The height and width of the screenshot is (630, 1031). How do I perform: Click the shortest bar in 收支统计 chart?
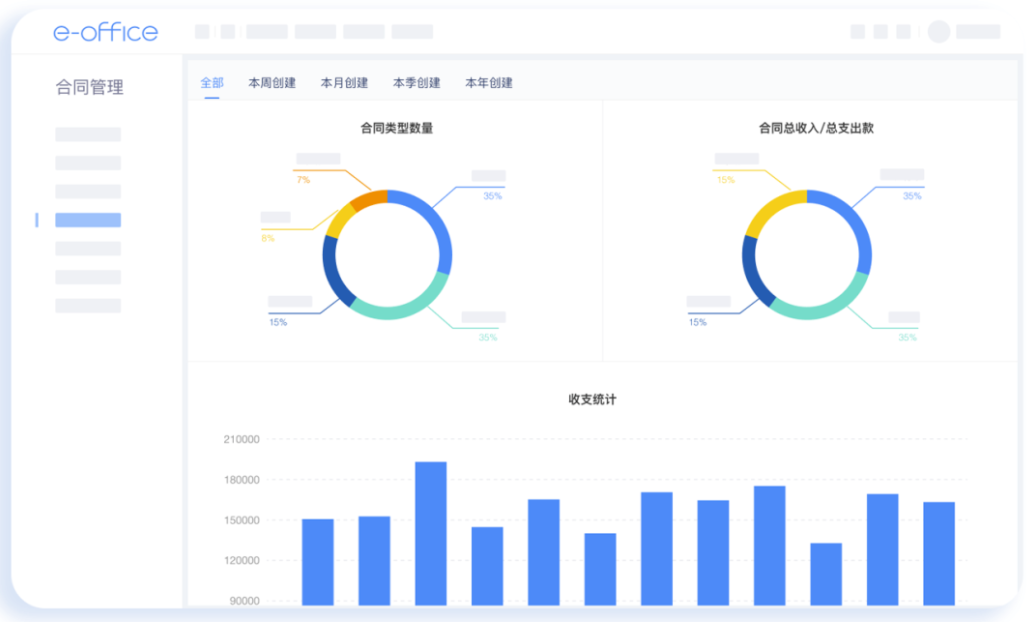coord(826,574)
